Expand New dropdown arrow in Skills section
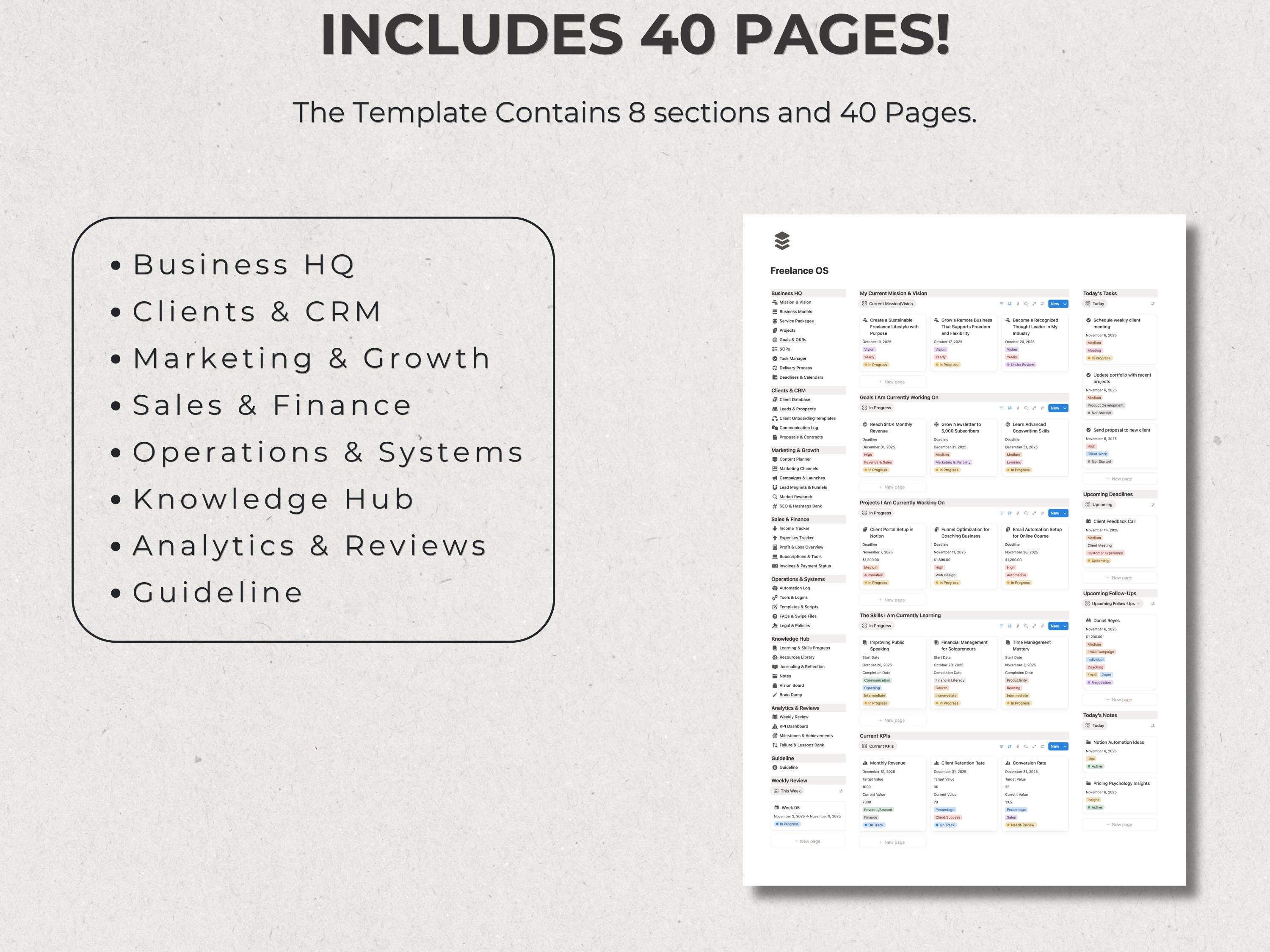1270x952 pixels. tap(1065, 626)
